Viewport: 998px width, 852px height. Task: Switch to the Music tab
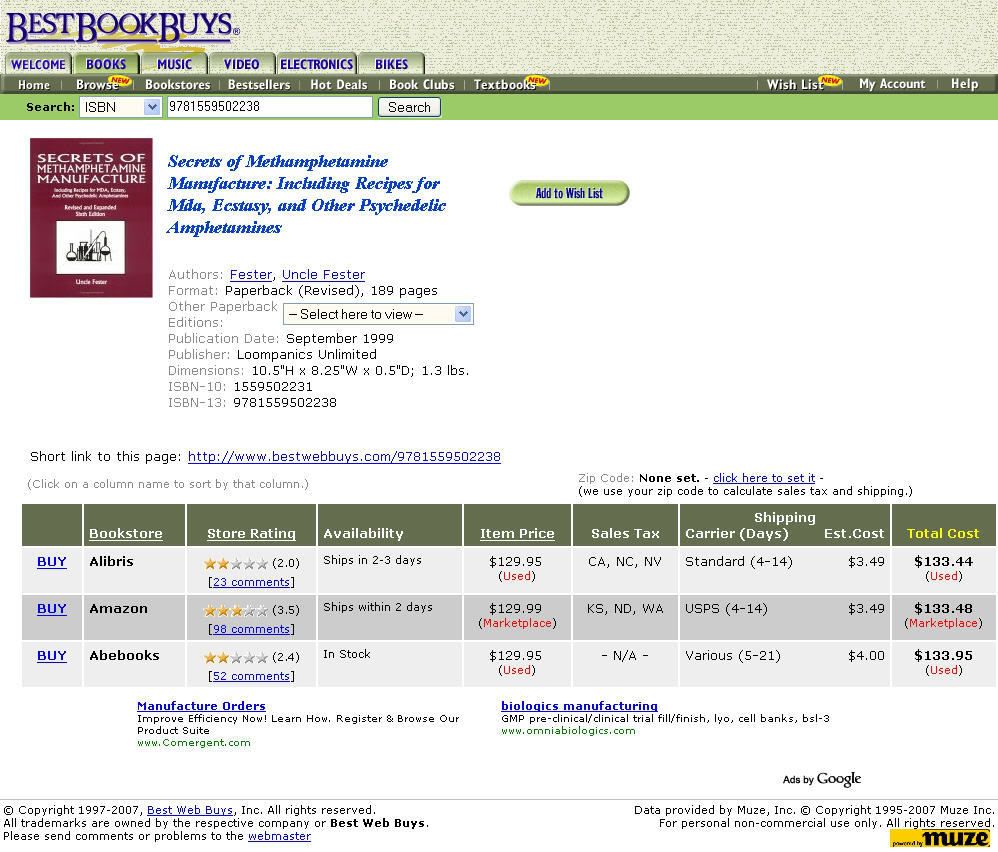pos(174,64)
